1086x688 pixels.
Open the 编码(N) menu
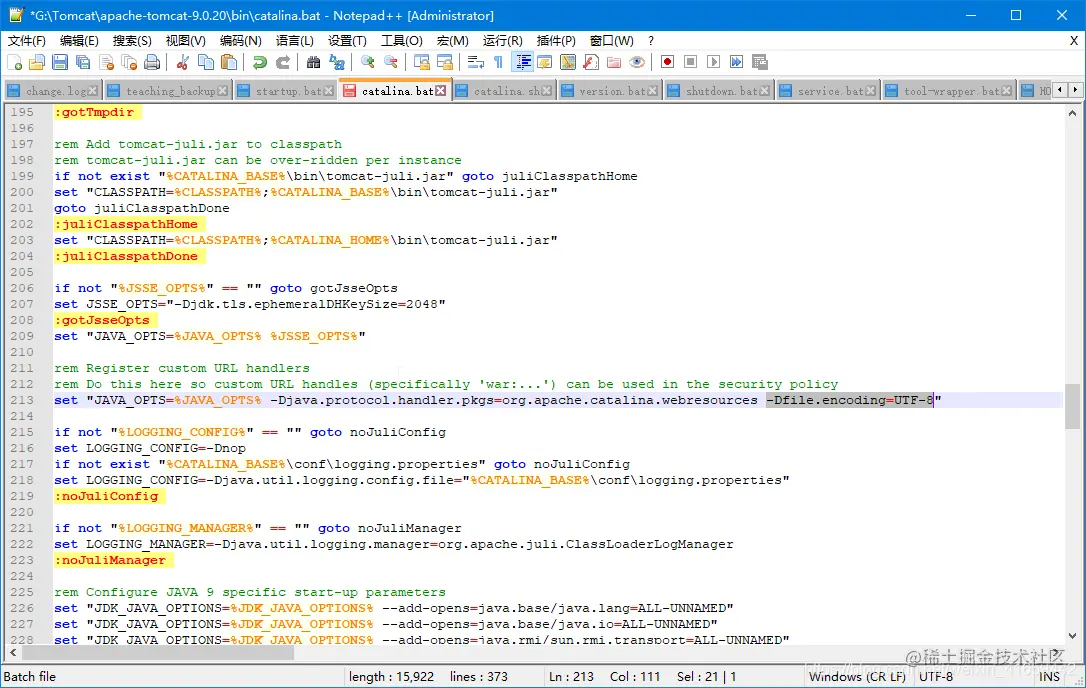point(240,41)
